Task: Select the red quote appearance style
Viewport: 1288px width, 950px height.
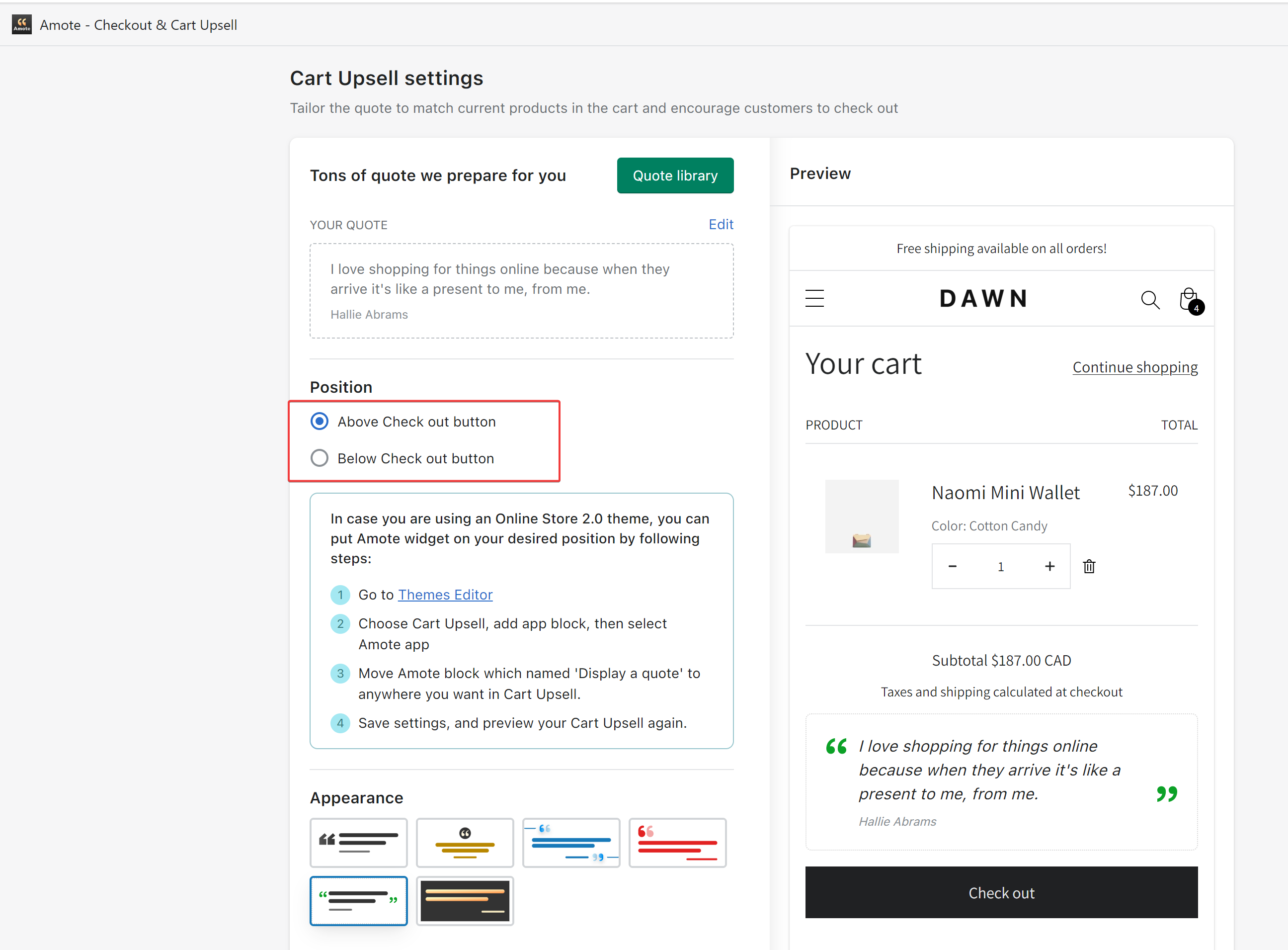Action: pos(677,843)
